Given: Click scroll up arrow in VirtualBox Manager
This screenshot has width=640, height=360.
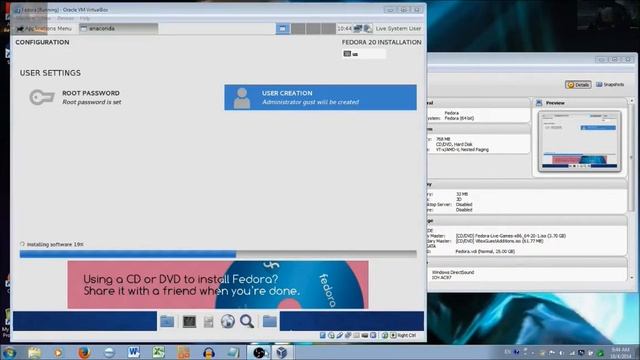Looking at the screenshot, I should [x=632, y=101].
